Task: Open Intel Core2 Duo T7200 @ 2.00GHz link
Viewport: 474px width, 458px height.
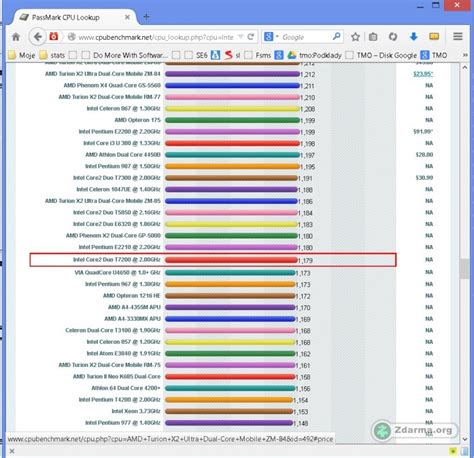Action: (x=117, y=259)
